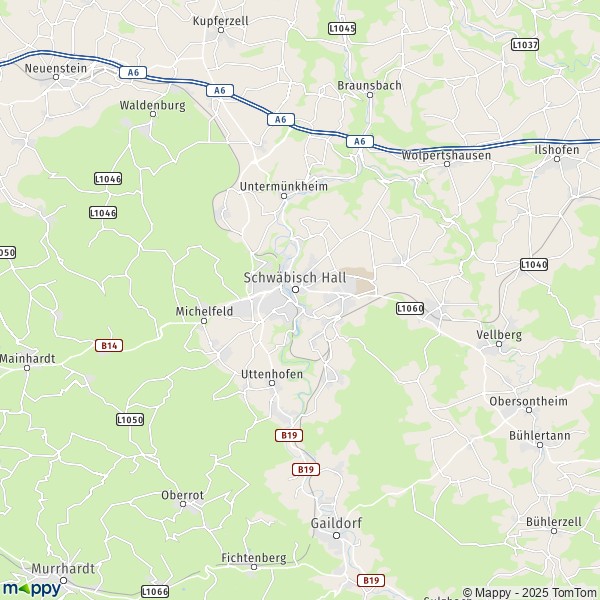The width and height of the screenshot is (600, 600).
Task: Open the Mappy TomTom copyright notice
Action: coord(531,593)
